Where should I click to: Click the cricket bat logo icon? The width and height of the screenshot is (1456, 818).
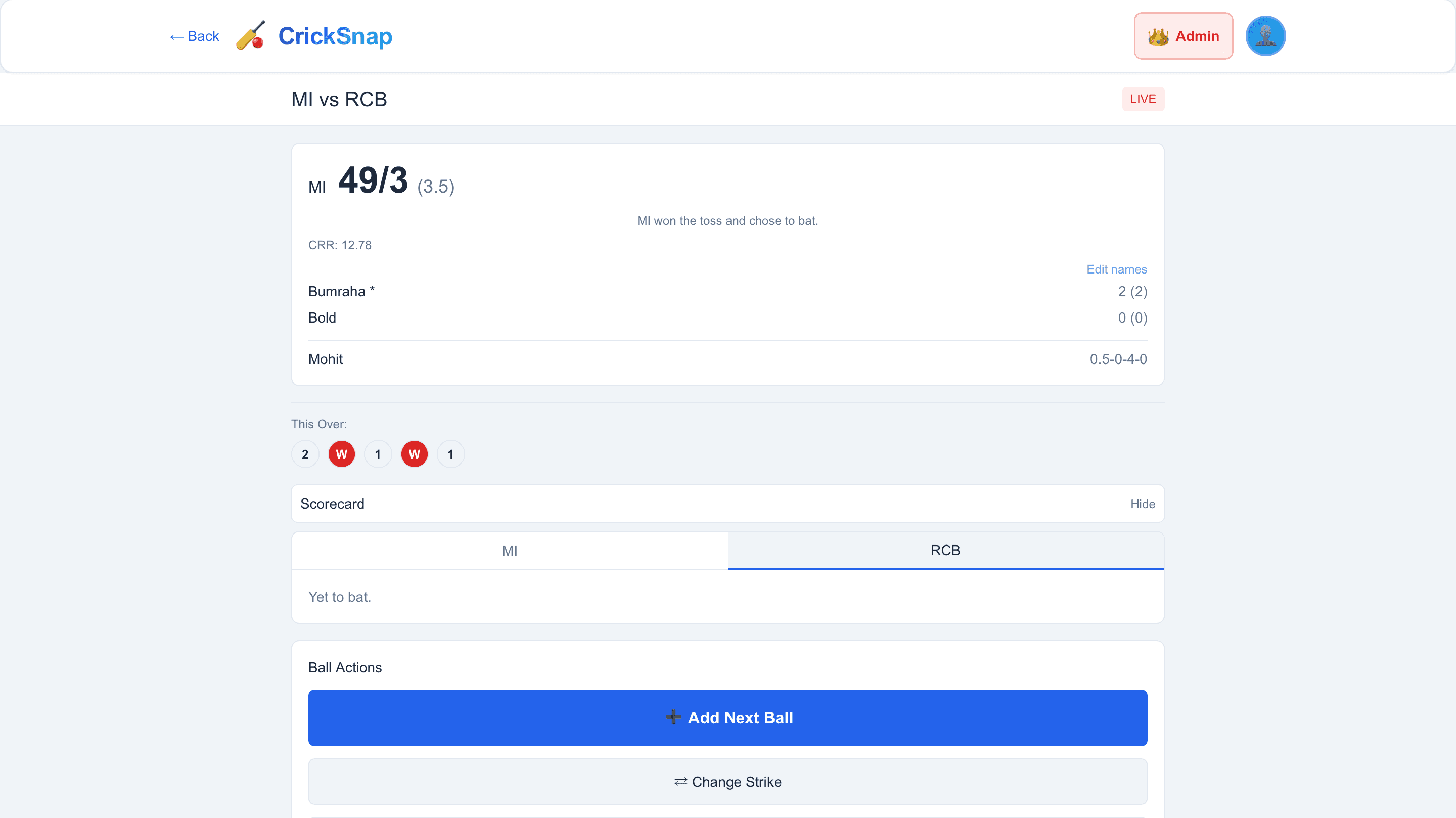click(x=250, y=36)
